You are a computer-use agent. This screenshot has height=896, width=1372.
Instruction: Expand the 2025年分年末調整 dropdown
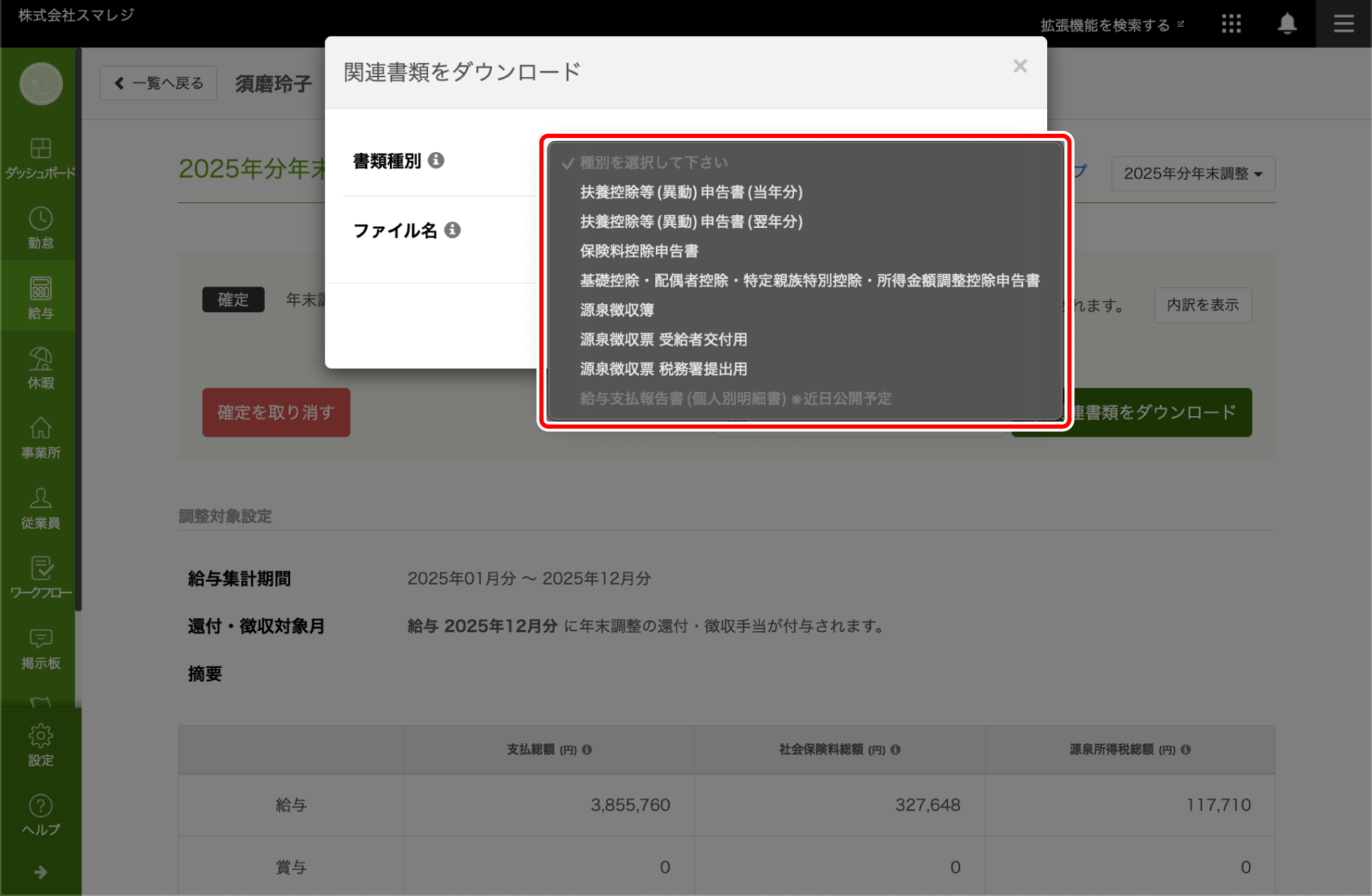coord(1193,173)
